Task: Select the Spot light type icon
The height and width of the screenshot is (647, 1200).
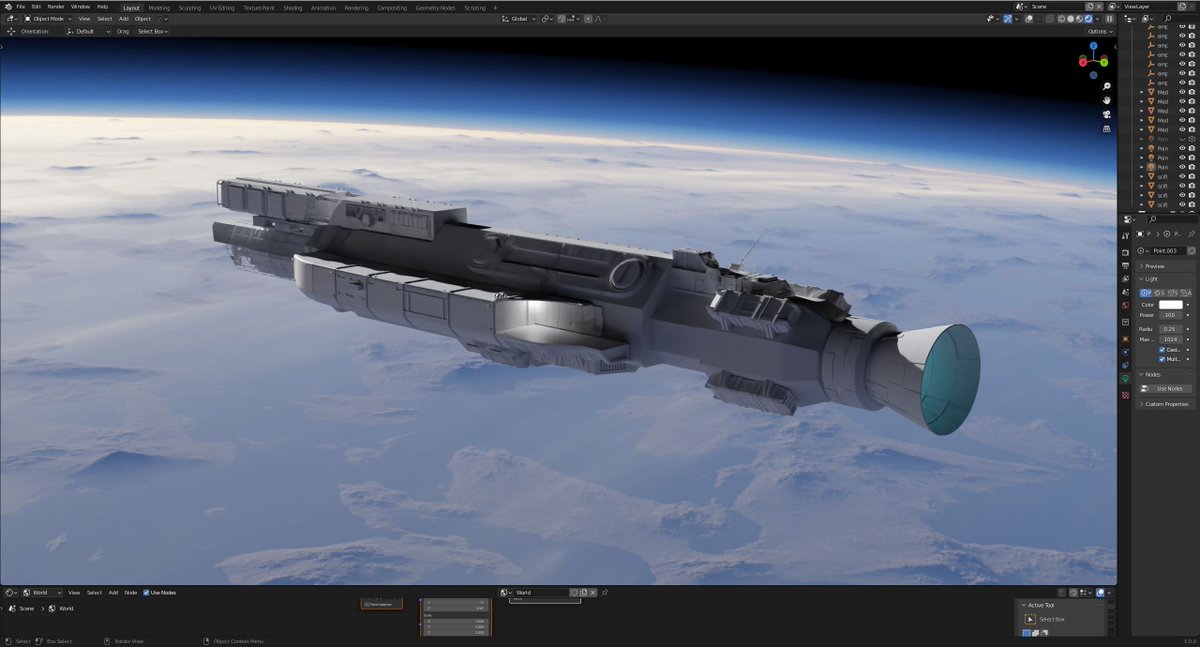Action: coord(1171,293)
